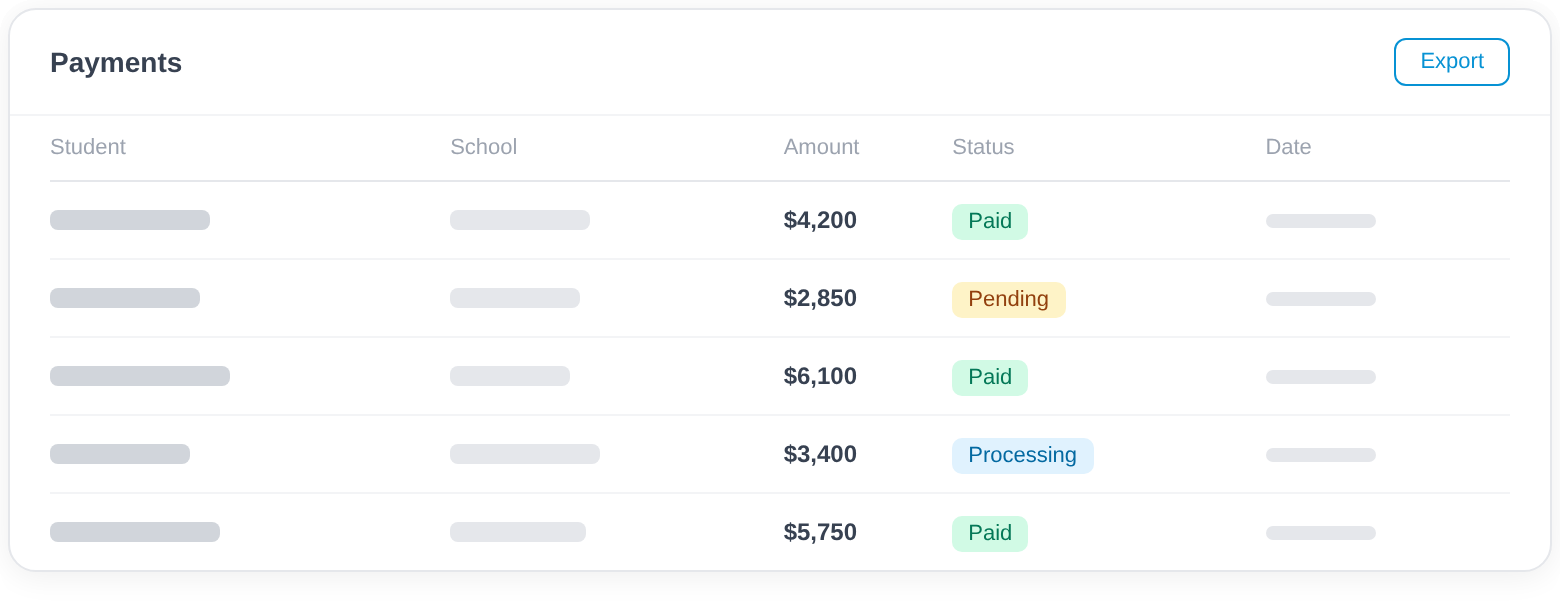Click the Paid badge on the $6,100 row
Image resolution: width=1560 pixels, height=601 pixels.
[x=989, y=377]
